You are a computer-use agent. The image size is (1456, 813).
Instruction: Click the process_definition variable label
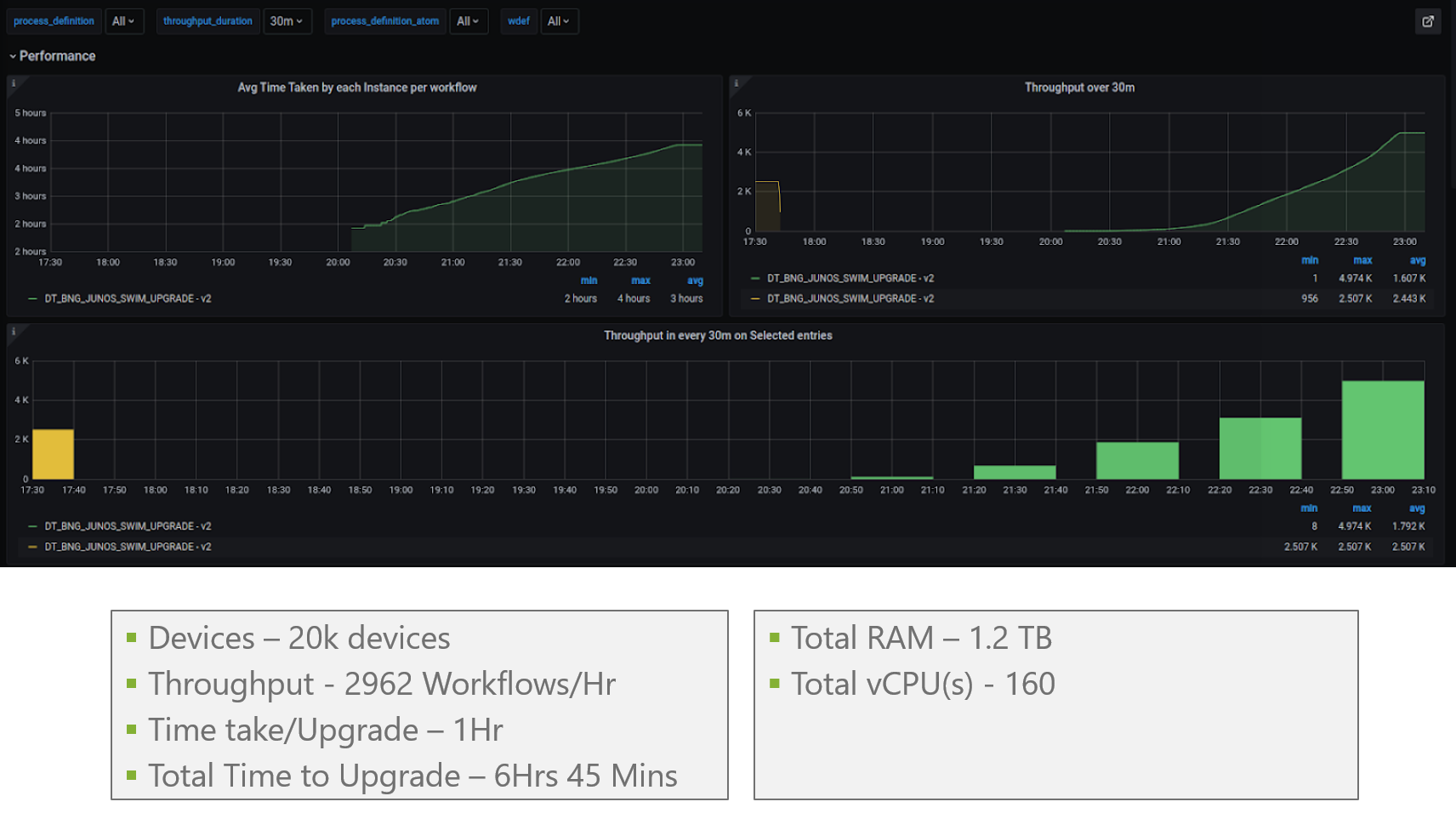pos(54,21)
